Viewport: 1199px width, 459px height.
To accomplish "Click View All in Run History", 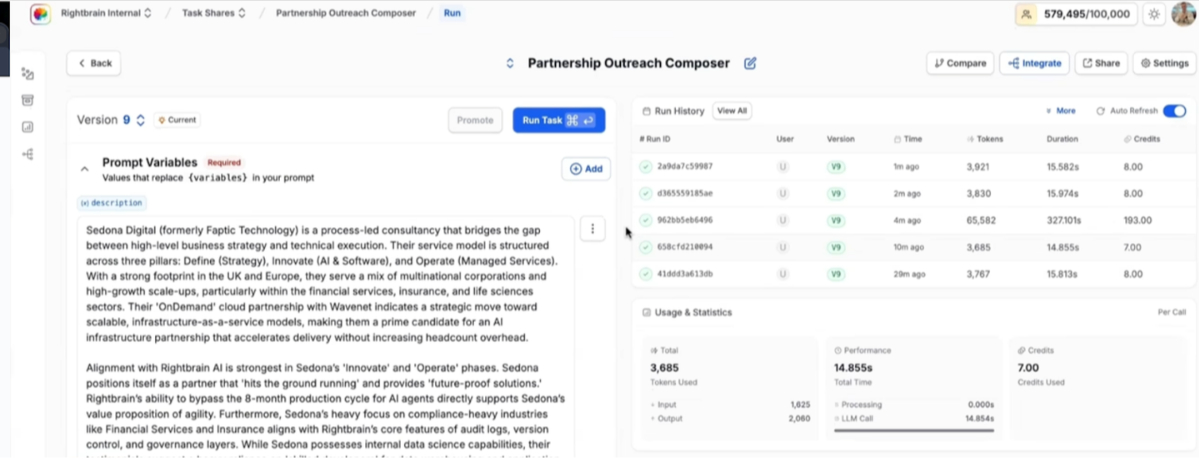I will pos(732,111).
